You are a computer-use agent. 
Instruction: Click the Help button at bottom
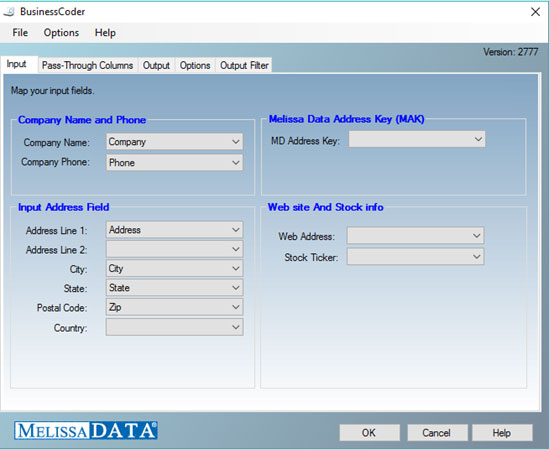coord(502,433)
